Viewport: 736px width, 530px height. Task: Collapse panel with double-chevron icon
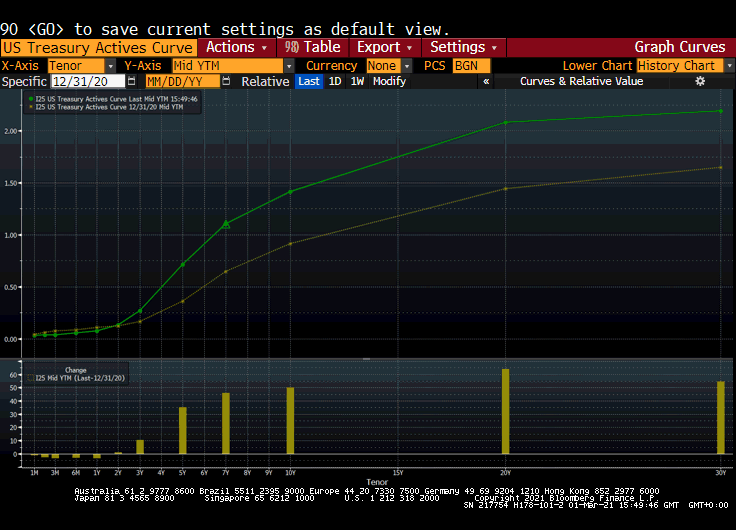click(x=486, y=81)
